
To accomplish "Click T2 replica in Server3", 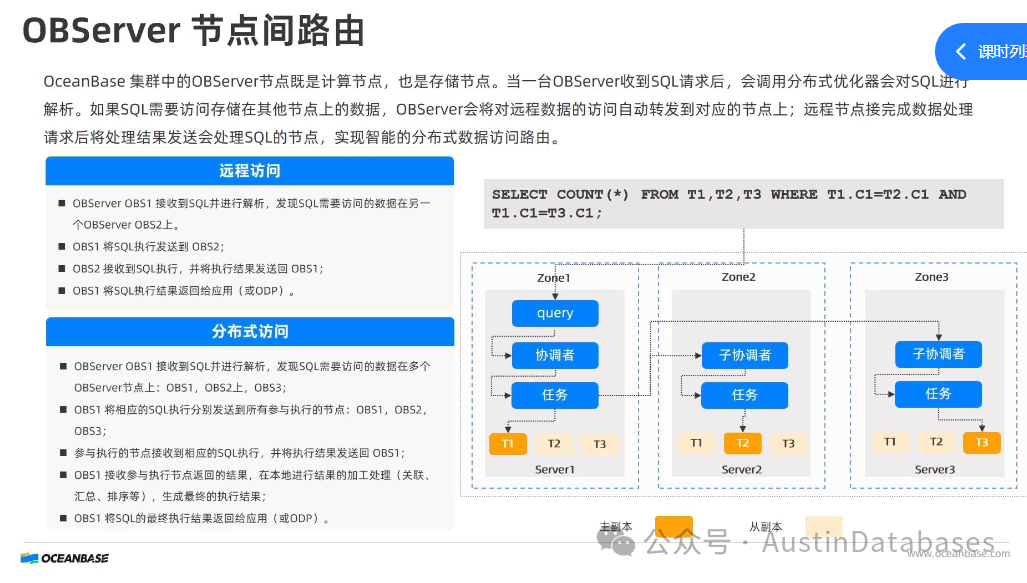I will point(936,442).
